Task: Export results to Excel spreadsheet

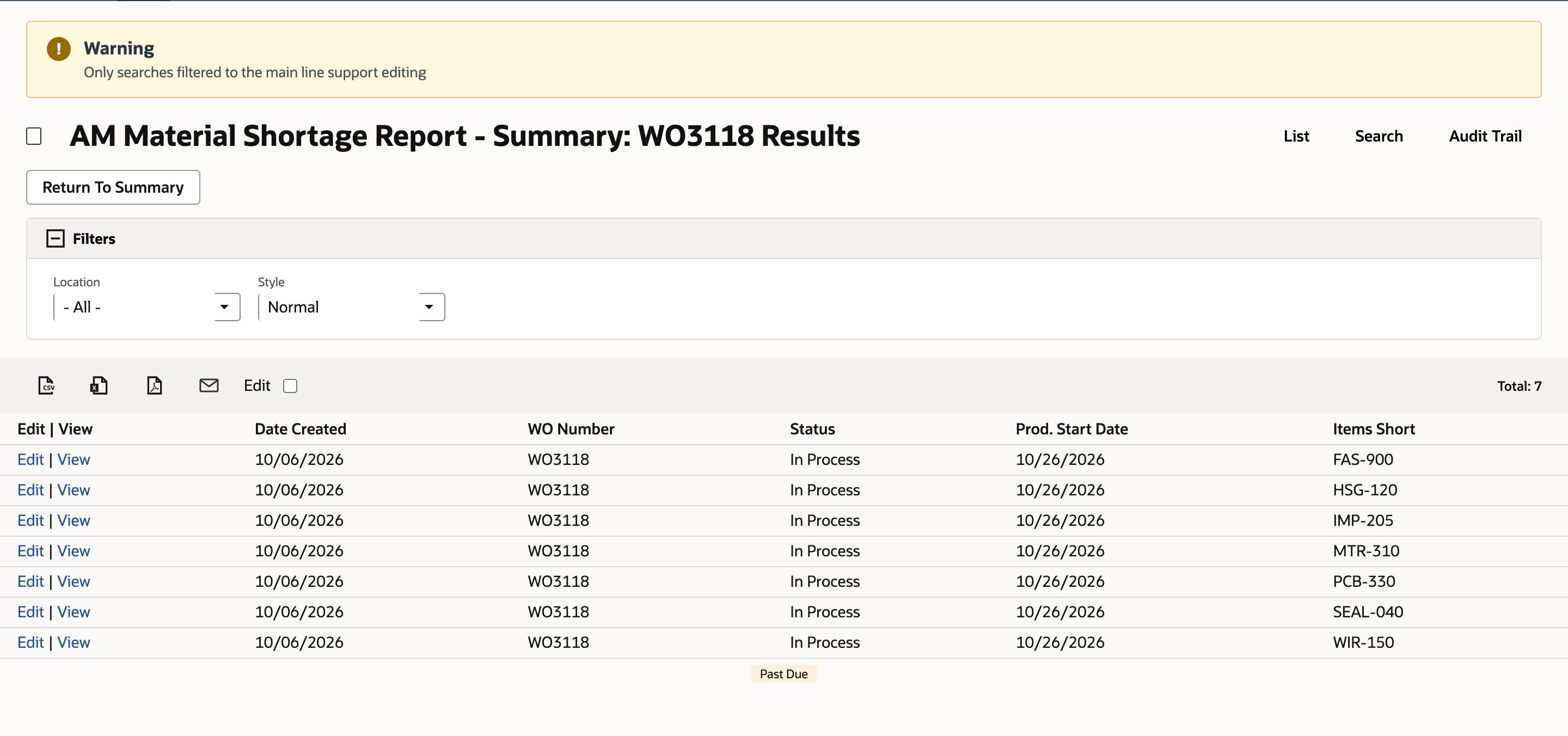Action: (99, 385)
